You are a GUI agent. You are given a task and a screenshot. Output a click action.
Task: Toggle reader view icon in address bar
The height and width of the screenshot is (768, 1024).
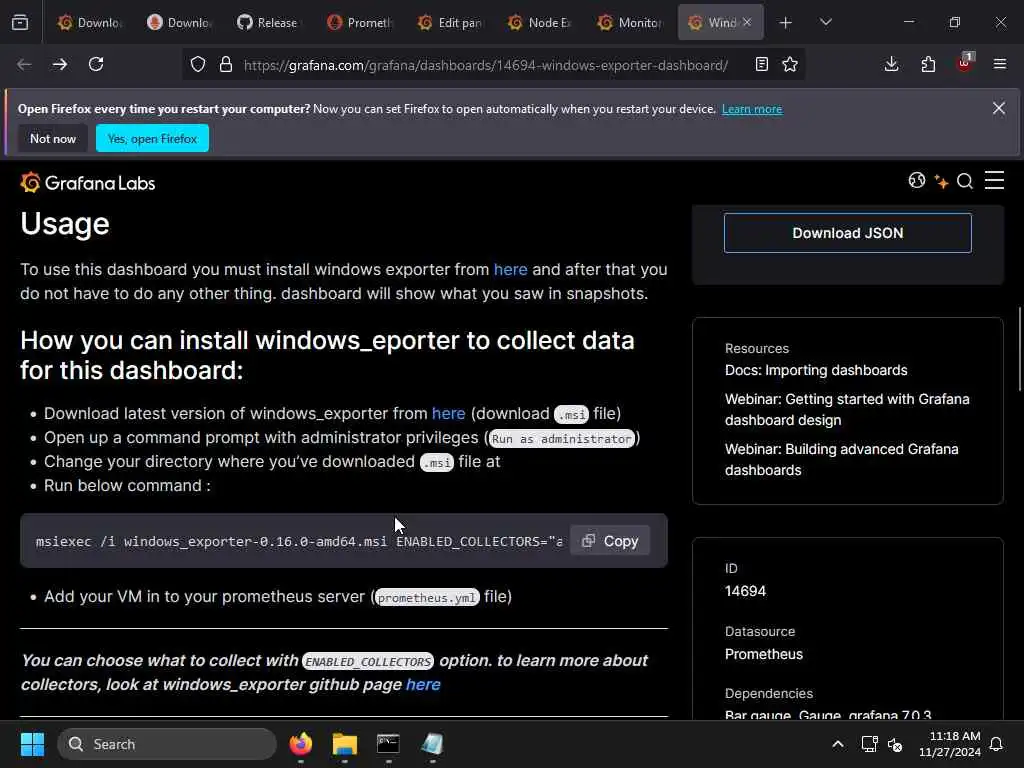[x=761, y=64]
